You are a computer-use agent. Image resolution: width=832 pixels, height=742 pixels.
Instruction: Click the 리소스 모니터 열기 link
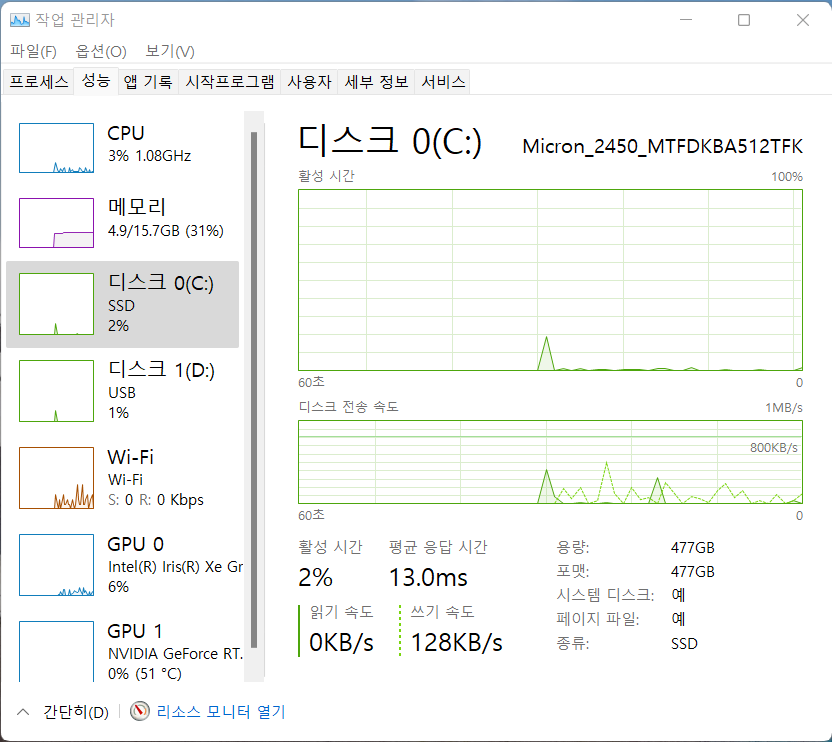pos(221,712)
